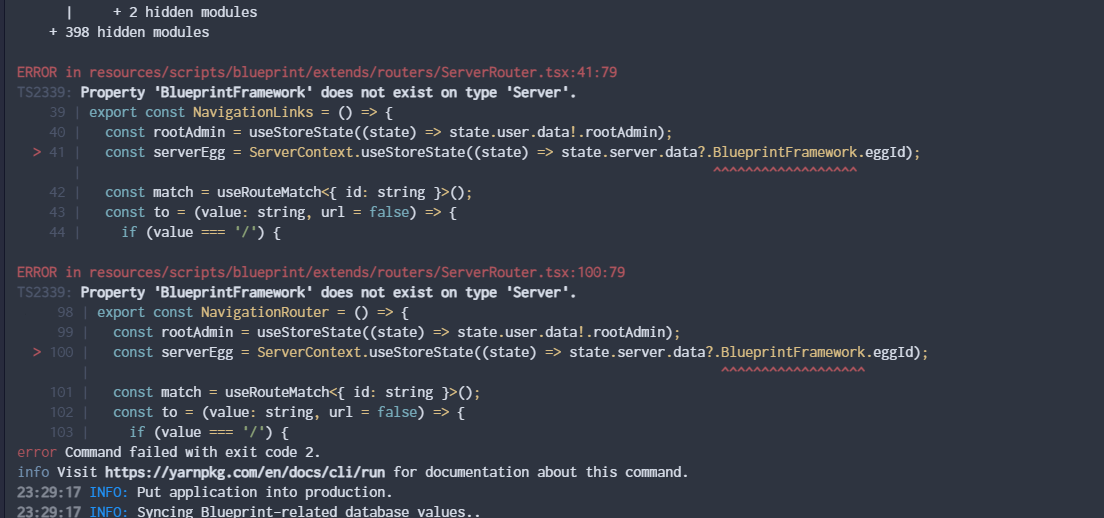Click the '+ 398 hidden modules' line
1104x518 pixels.
[129, 32]
